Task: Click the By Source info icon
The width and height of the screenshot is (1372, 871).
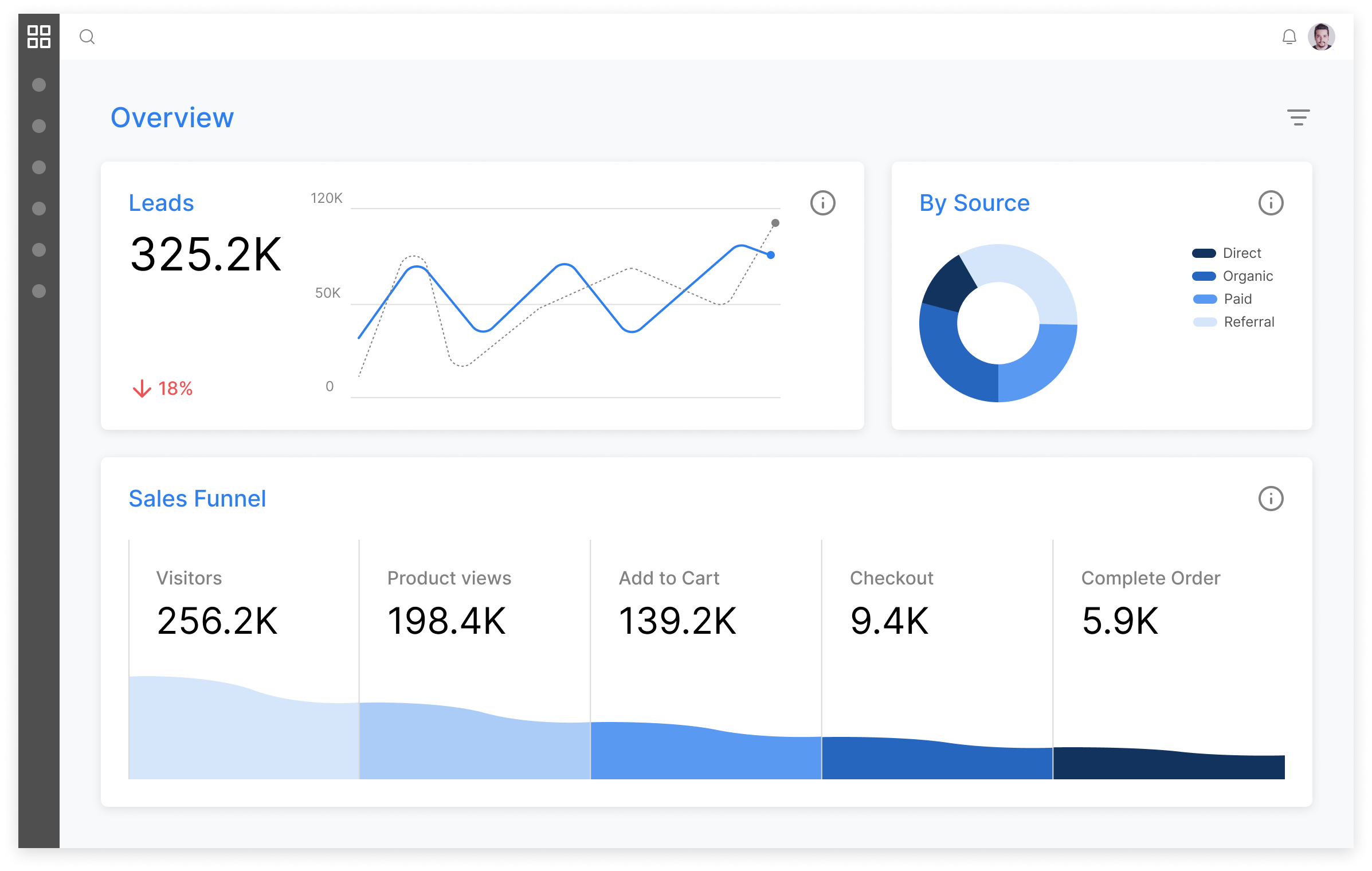Action: point(1271,203)
